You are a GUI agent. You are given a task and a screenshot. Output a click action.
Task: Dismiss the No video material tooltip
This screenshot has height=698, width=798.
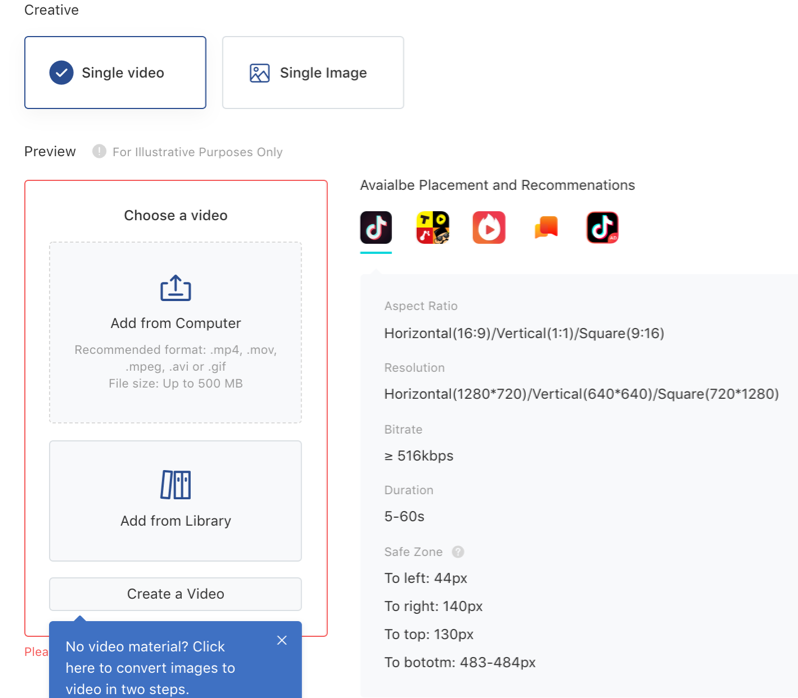click(282, 640)
